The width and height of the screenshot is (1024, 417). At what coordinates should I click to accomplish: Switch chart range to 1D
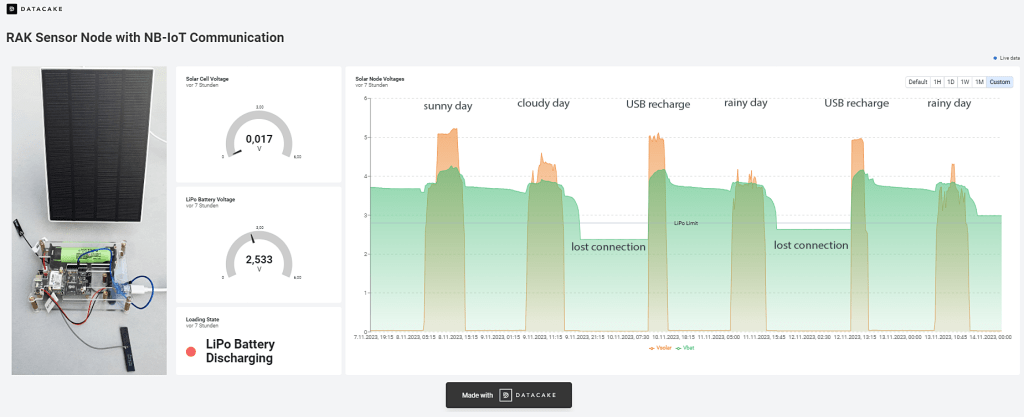click(950, 82)
